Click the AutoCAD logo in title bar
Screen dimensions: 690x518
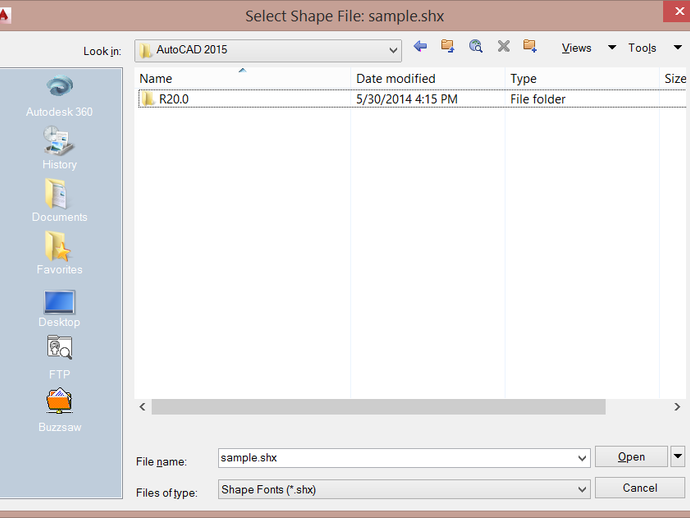click(x=4, y=15)
